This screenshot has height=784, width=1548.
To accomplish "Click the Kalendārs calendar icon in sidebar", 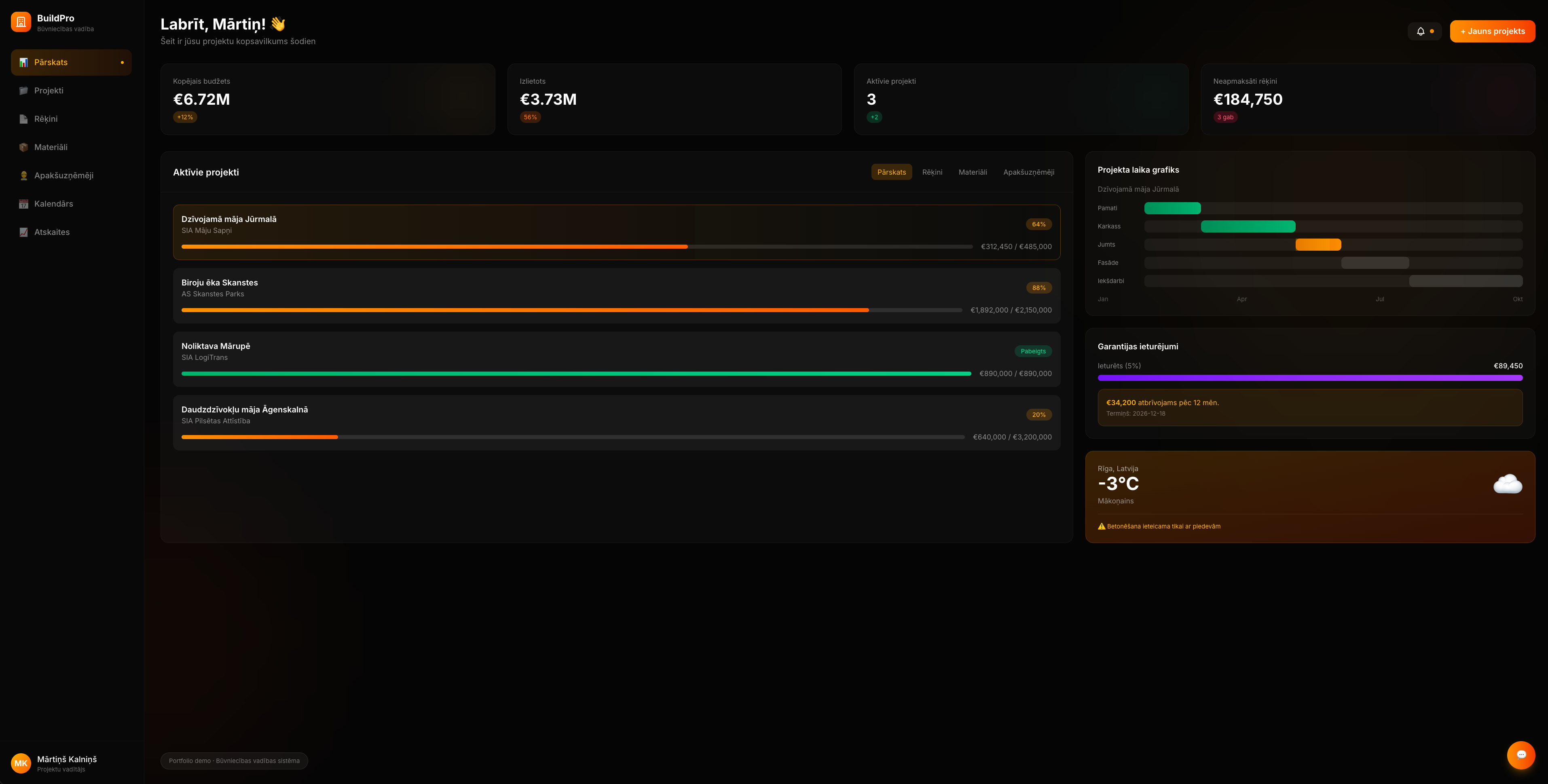I will tap(23, 204).
